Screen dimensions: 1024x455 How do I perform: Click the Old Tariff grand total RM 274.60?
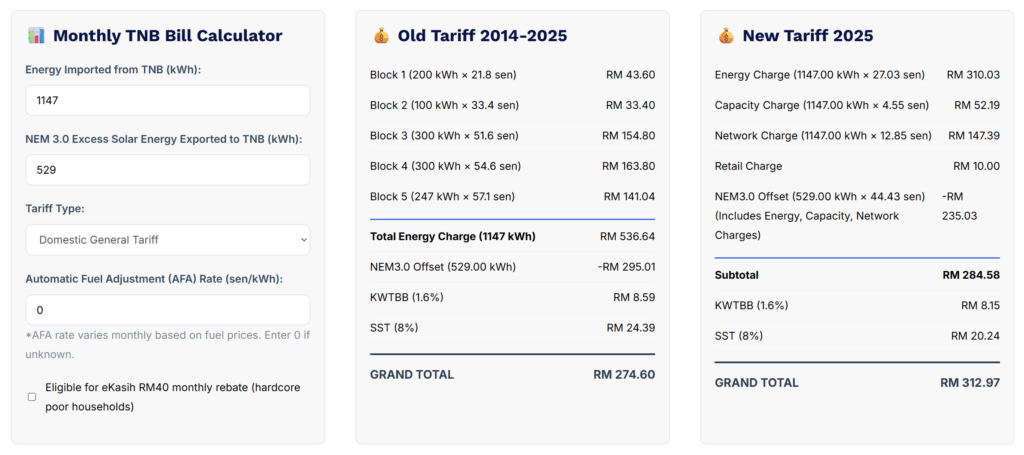tap(623, 374)
